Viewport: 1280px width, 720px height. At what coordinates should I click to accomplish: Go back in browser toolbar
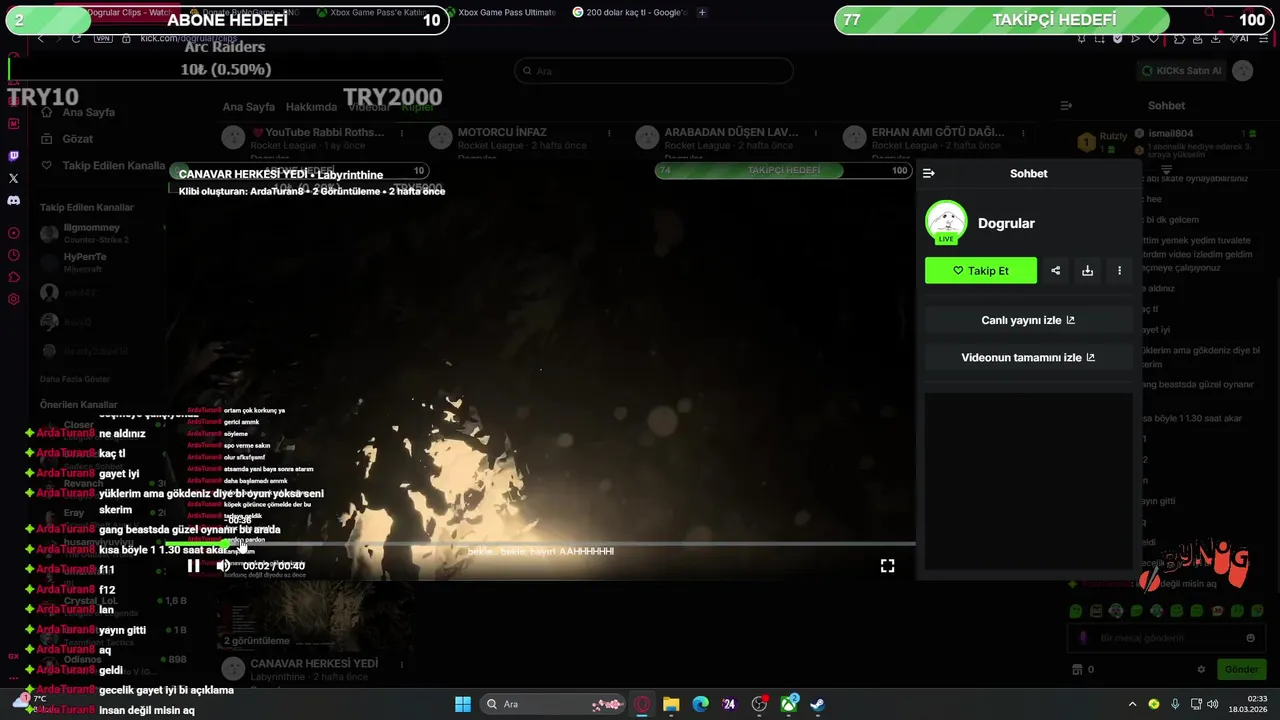coord(41,38)
